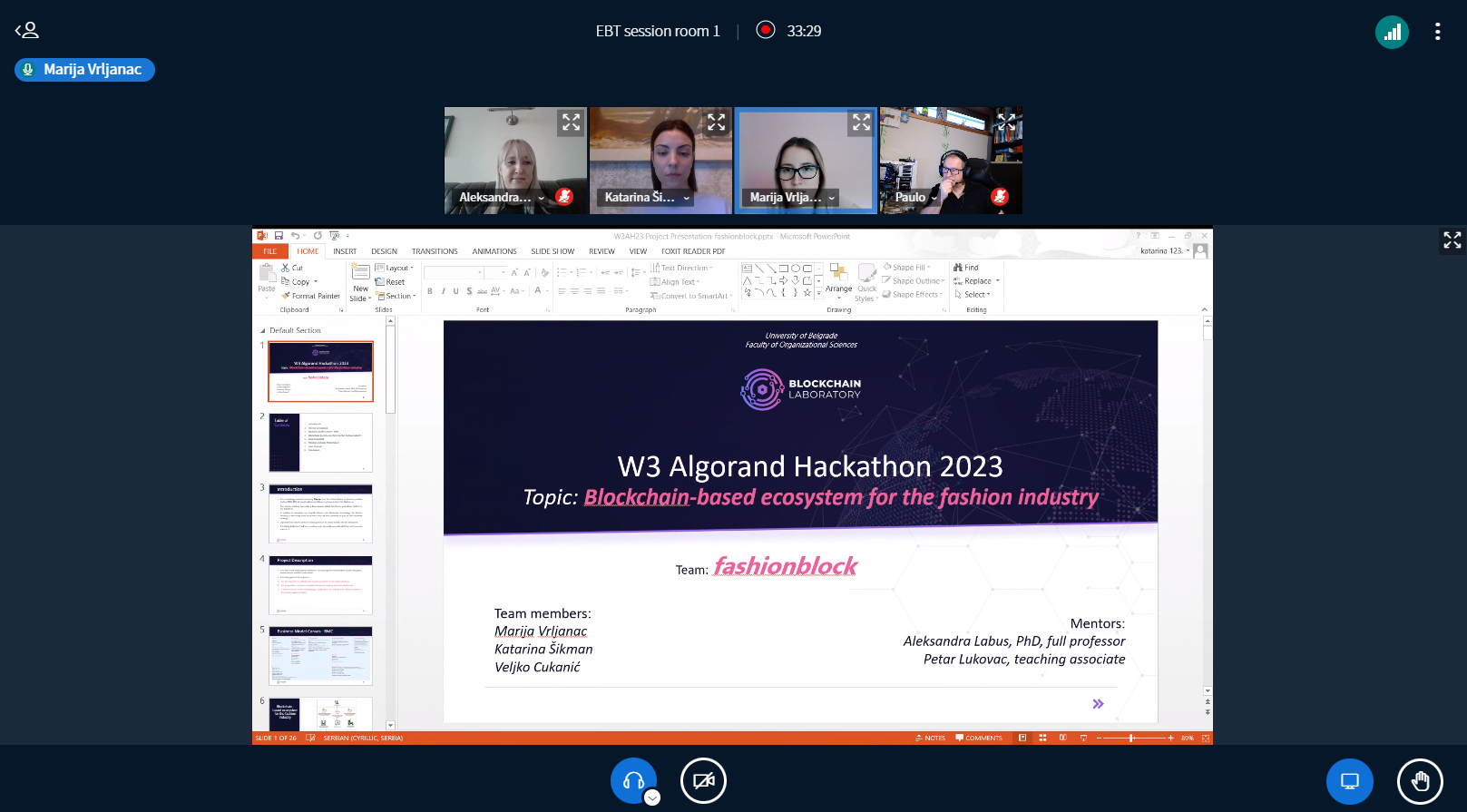Click the Marija Vrljanac talking indicator
This screenshot has height=812, width=1467.
[x=84, y=70]
